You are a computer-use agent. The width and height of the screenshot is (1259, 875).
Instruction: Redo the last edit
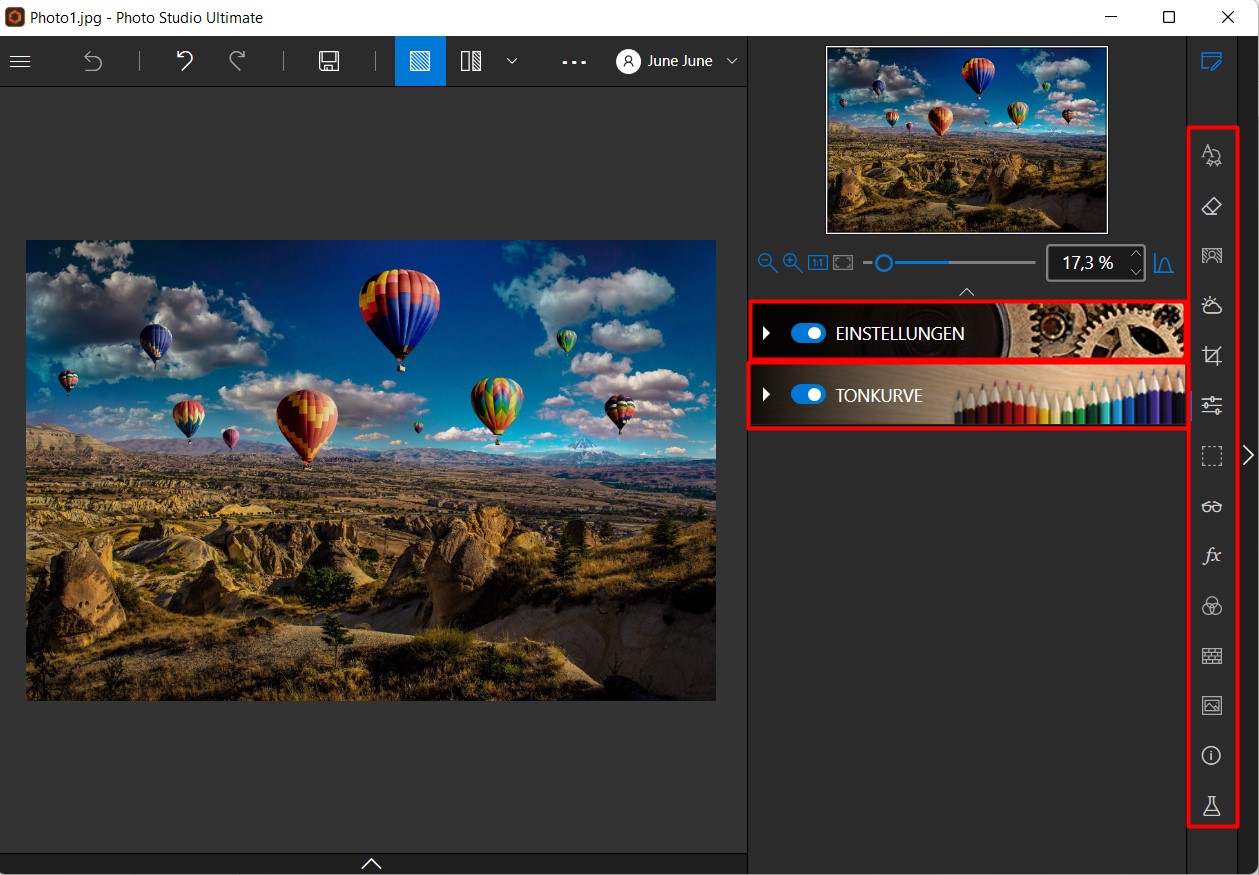(x=237, y=61)
